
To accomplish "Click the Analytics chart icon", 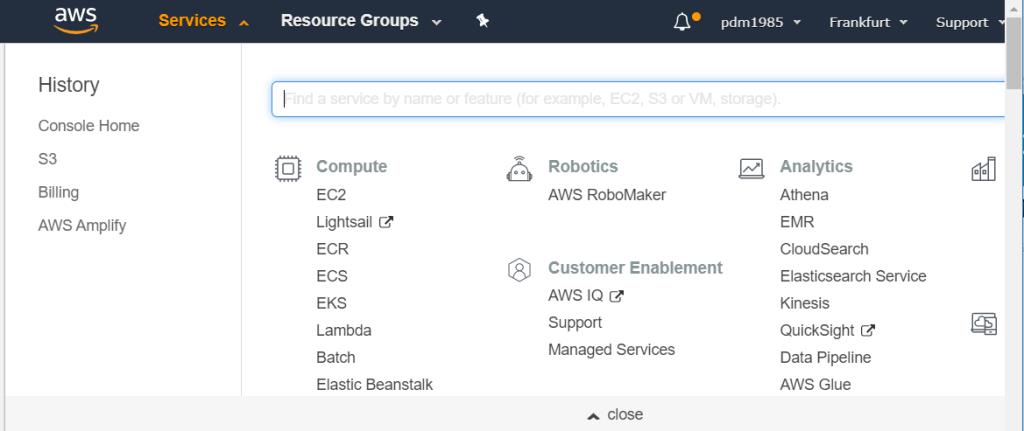I will [751, 168].
